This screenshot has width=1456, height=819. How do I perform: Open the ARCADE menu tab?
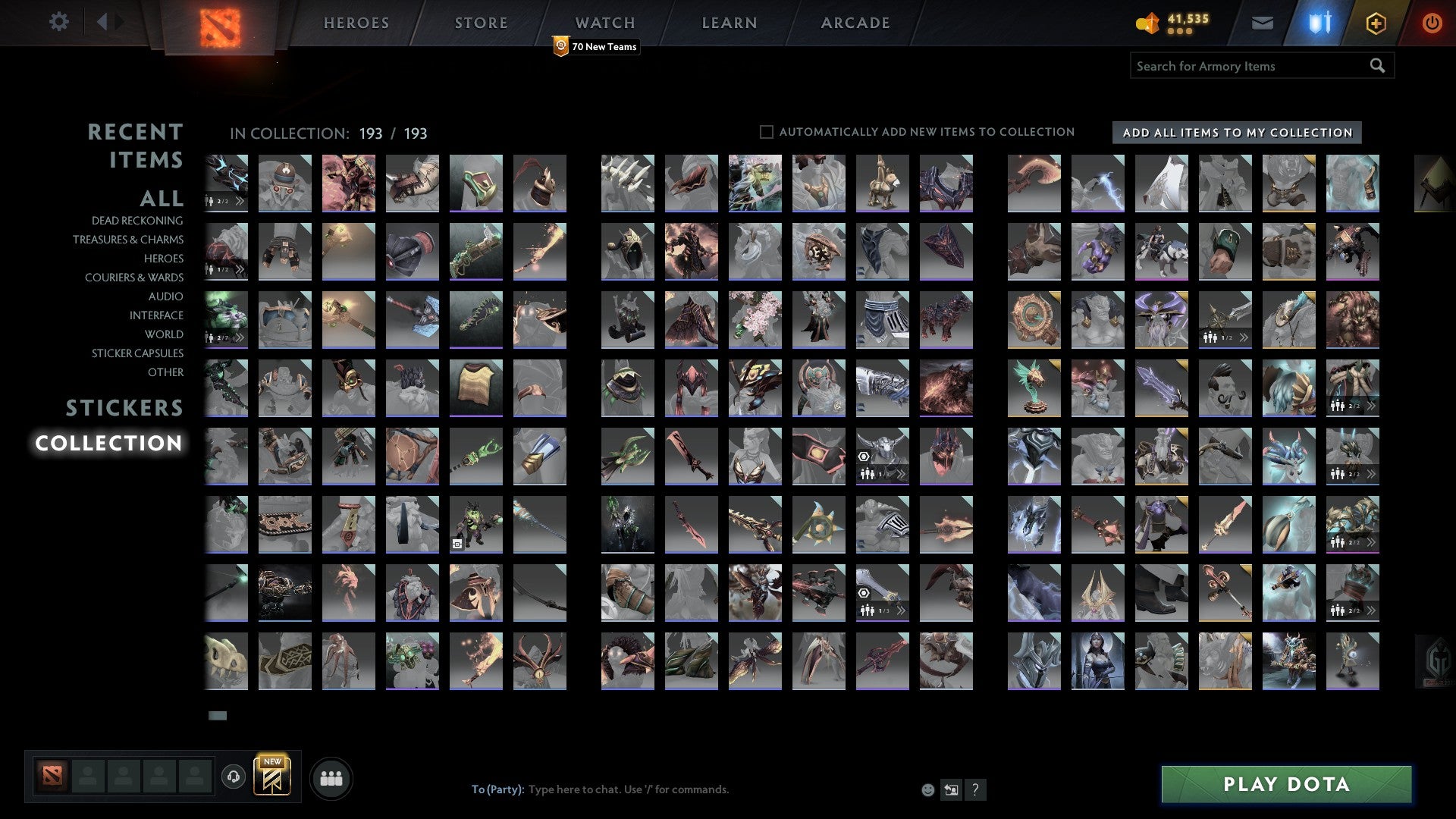(x=854, y=22)
